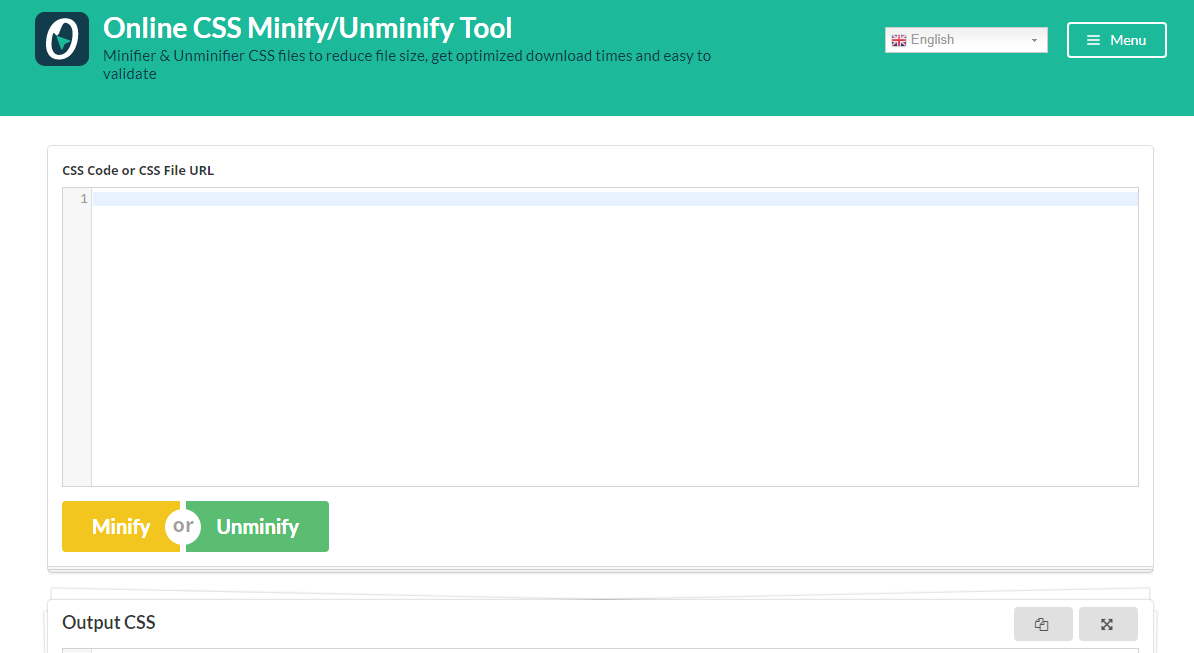
Task: Click the Minifier & Unminifier subtitle text
Action: pyautogui.click(x=407, y=65)
